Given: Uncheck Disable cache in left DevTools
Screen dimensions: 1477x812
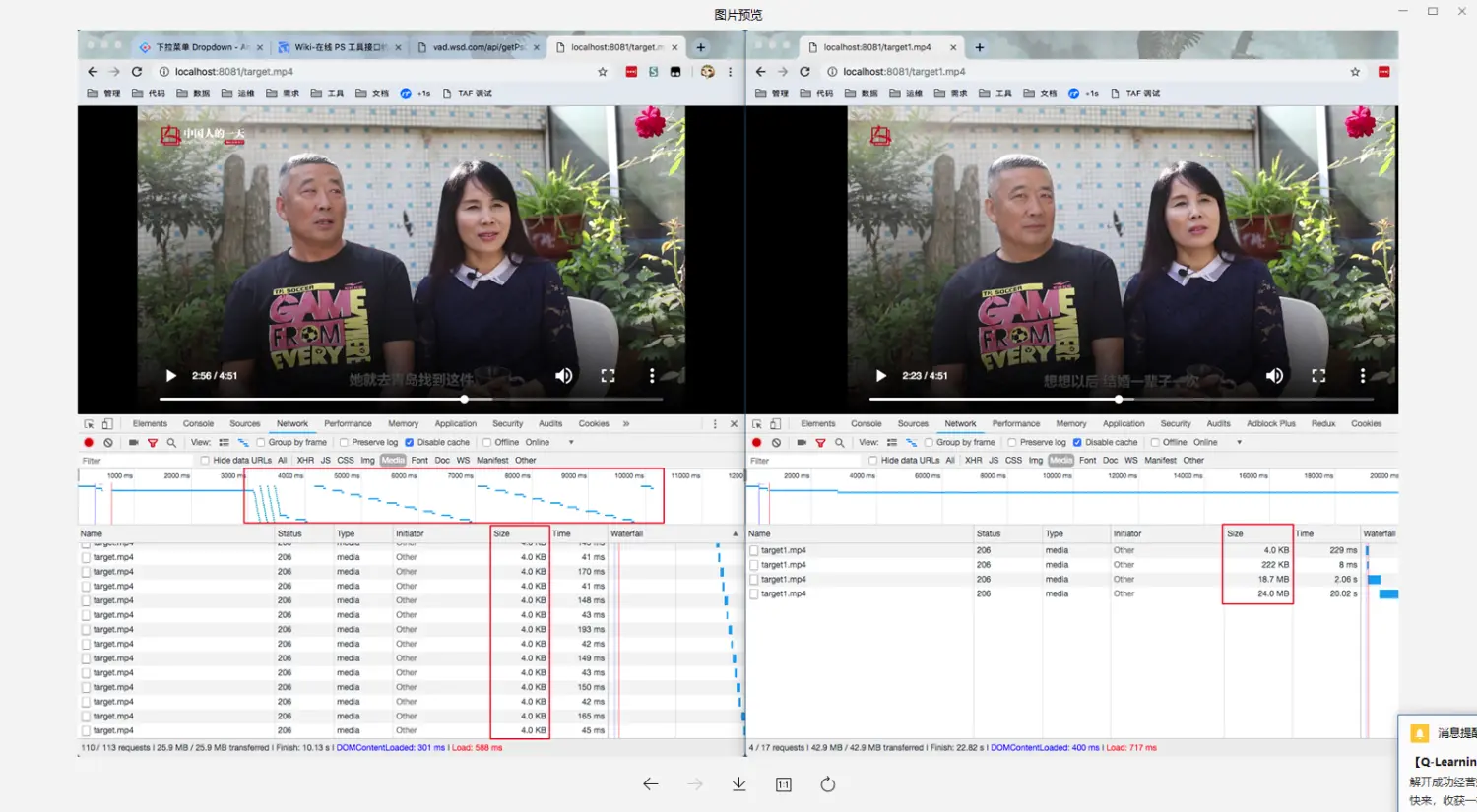Looking at the screenshot, I should click(409, 443).
